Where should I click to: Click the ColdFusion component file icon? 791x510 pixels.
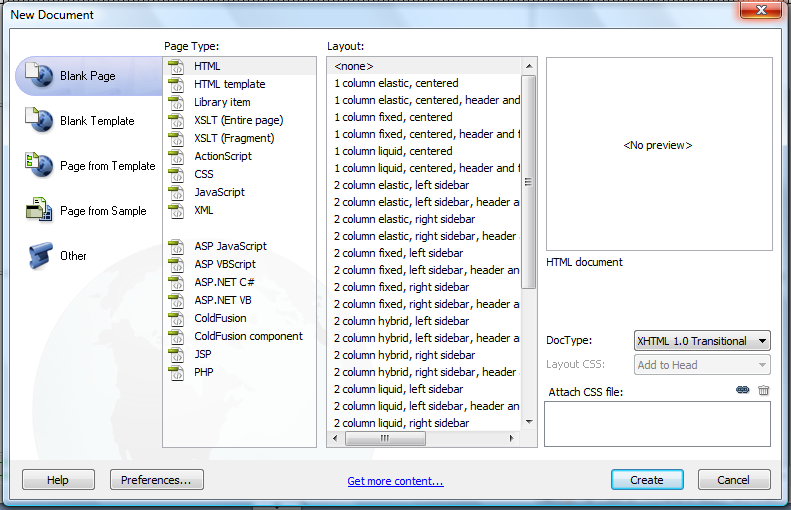tap(176, 336)
